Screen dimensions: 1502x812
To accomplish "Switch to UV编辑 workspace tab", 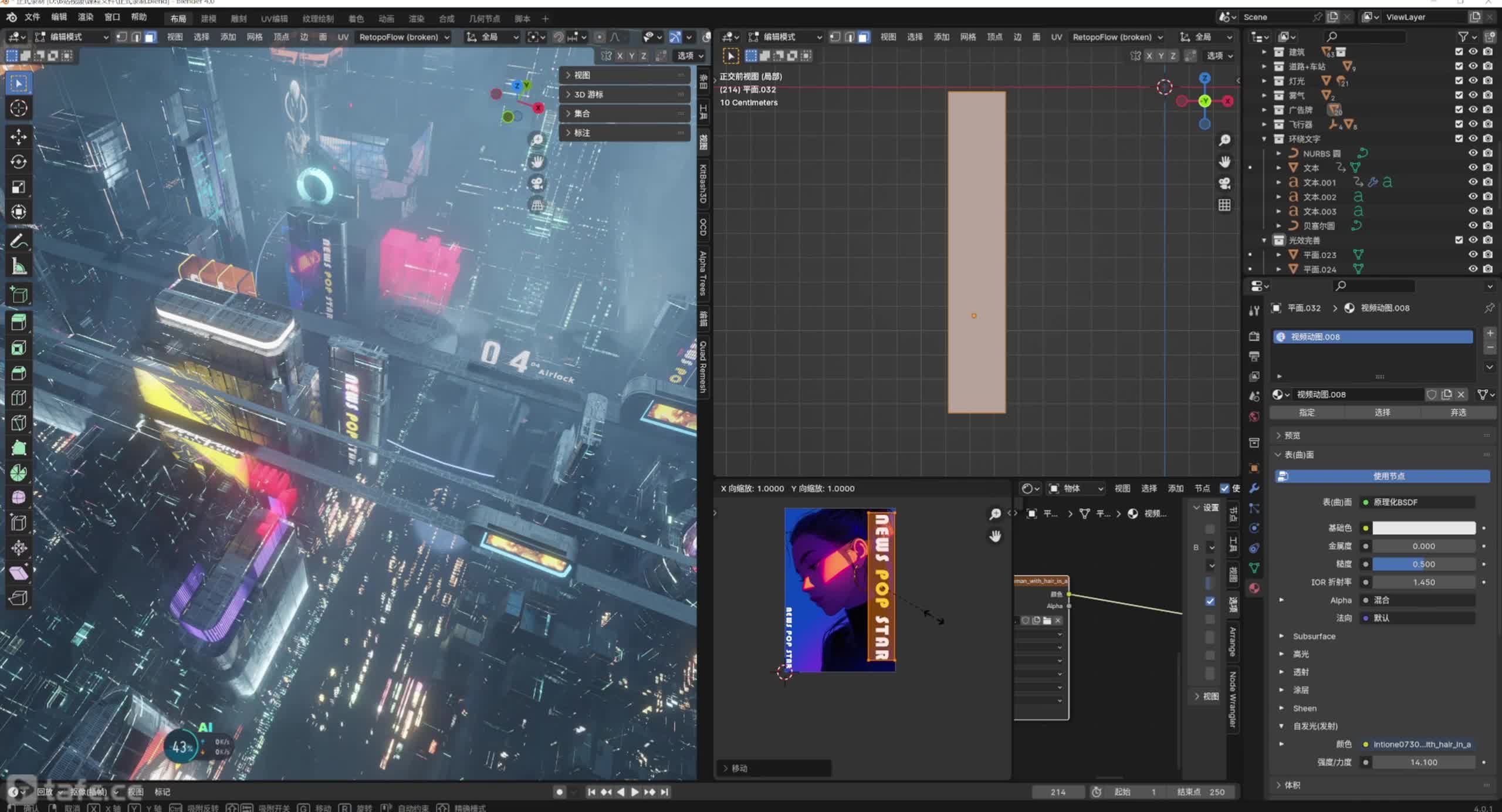I will pos(274,19).
